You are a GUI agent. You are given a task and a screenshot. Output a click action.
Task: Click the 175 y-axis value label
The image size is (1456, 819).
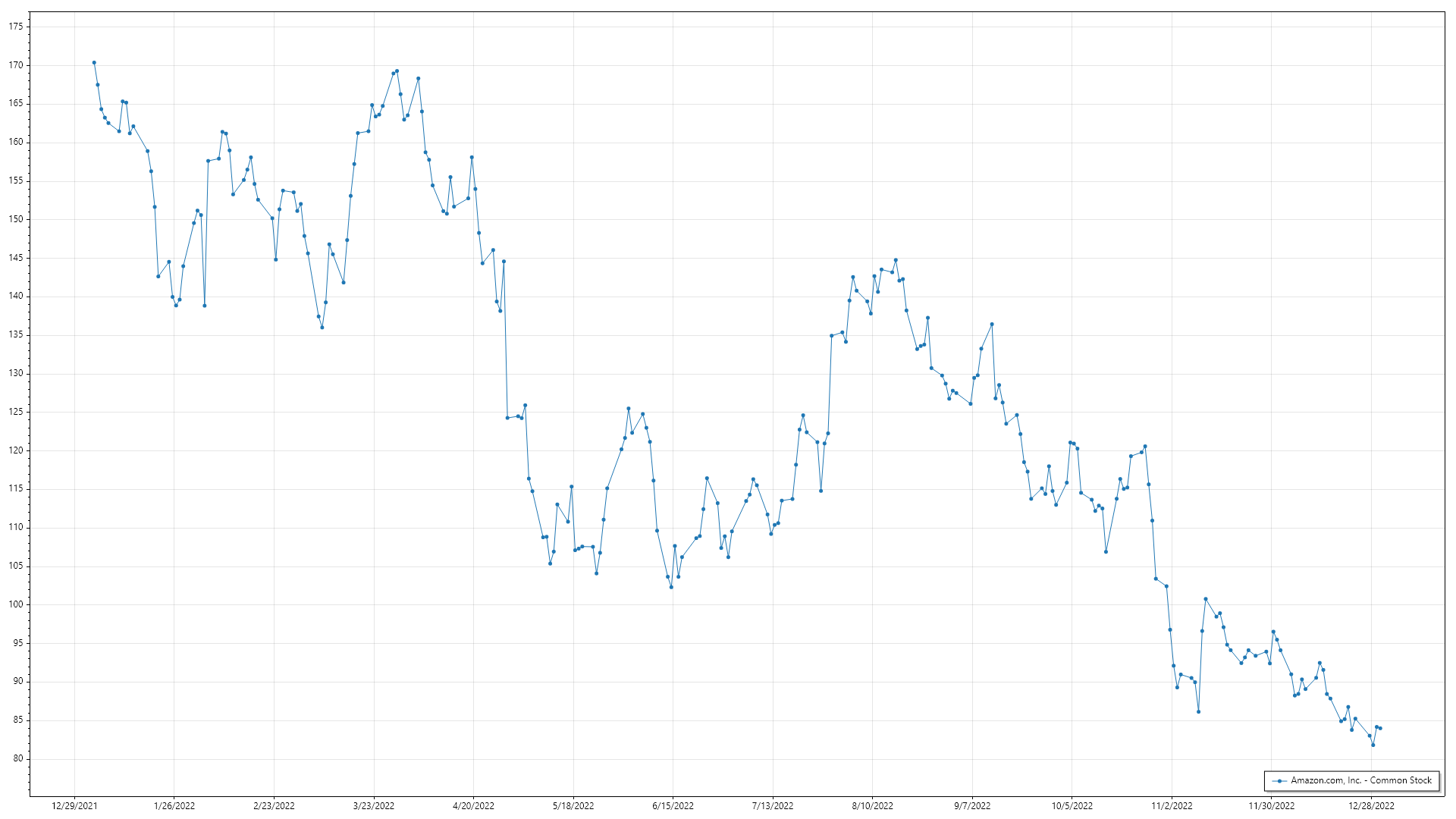pyautogui.click(x=16, y=27)
